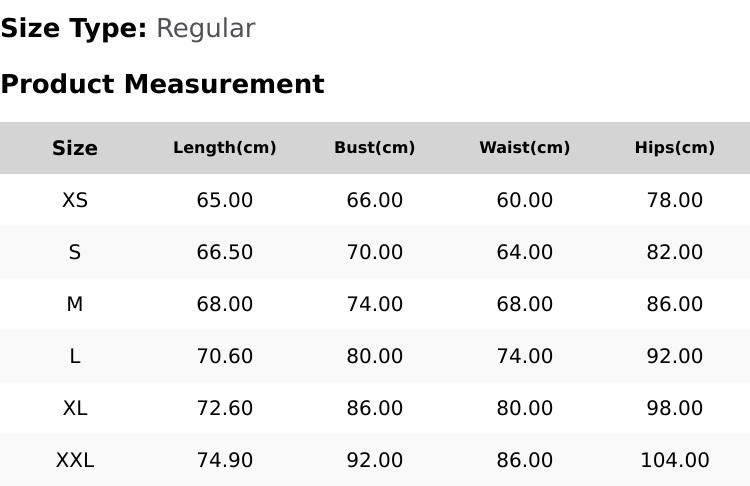Image resolution: width=750 pixels, height=486 pixels.
Task: Click the Size column header
Action: click(75, 148)
